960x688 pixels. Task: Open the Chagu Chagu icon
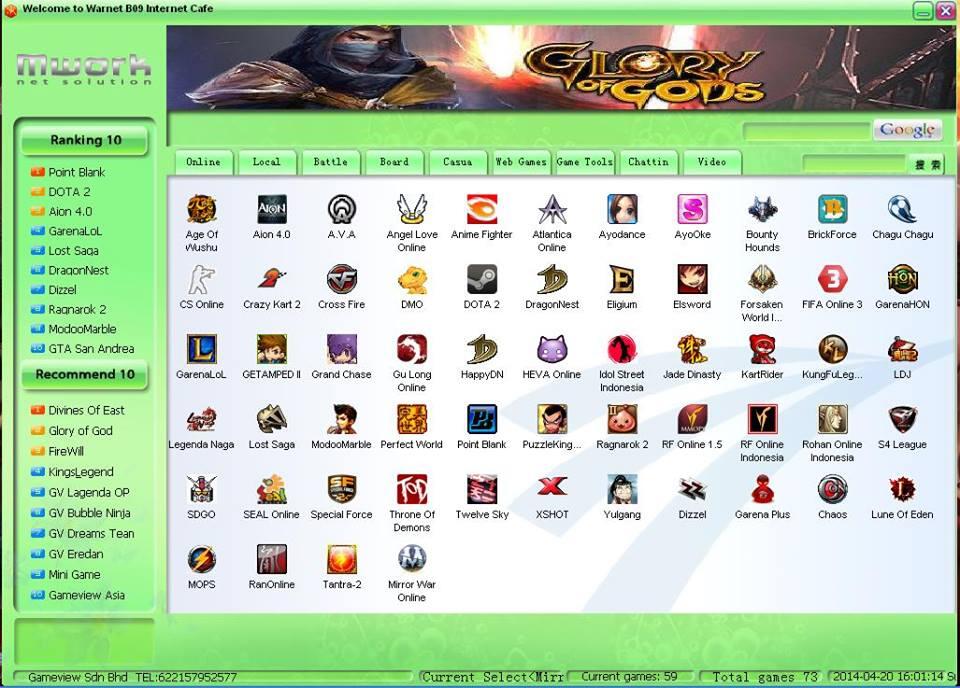coord(902,209)
